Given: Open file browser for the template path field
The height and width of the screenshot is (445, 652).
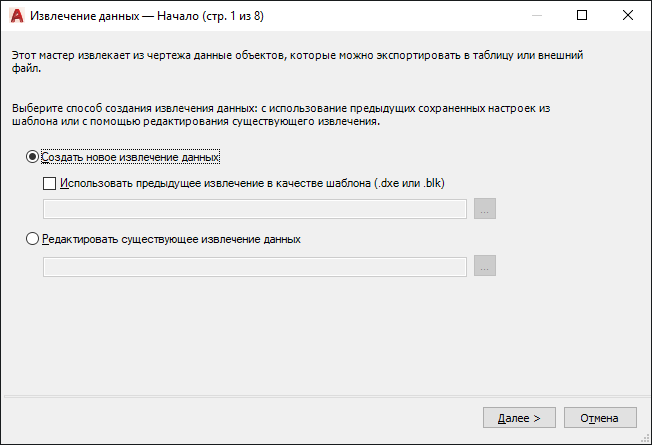Looking at the screenshot, I should pyautogui.click(x=484, y=209).
